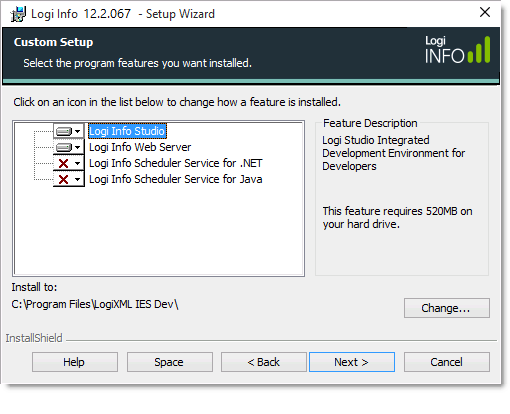Select Logi Info Scheduler Service for Java
Viewport: 510px width, 414px height.
[176, 179]
